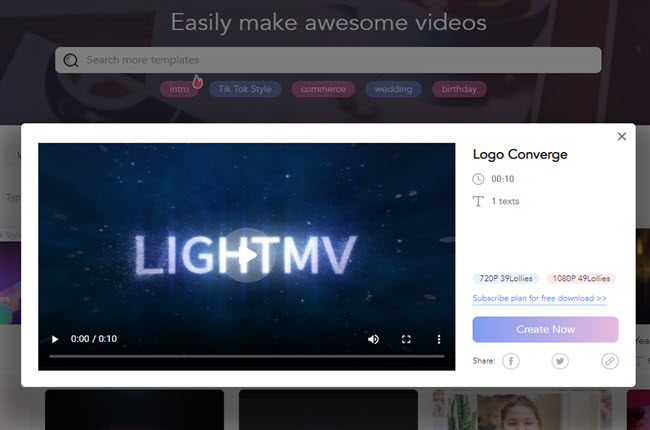Close the Logo Converge preview dialog
The image size is (650, 430).
[x=621, y=136]
